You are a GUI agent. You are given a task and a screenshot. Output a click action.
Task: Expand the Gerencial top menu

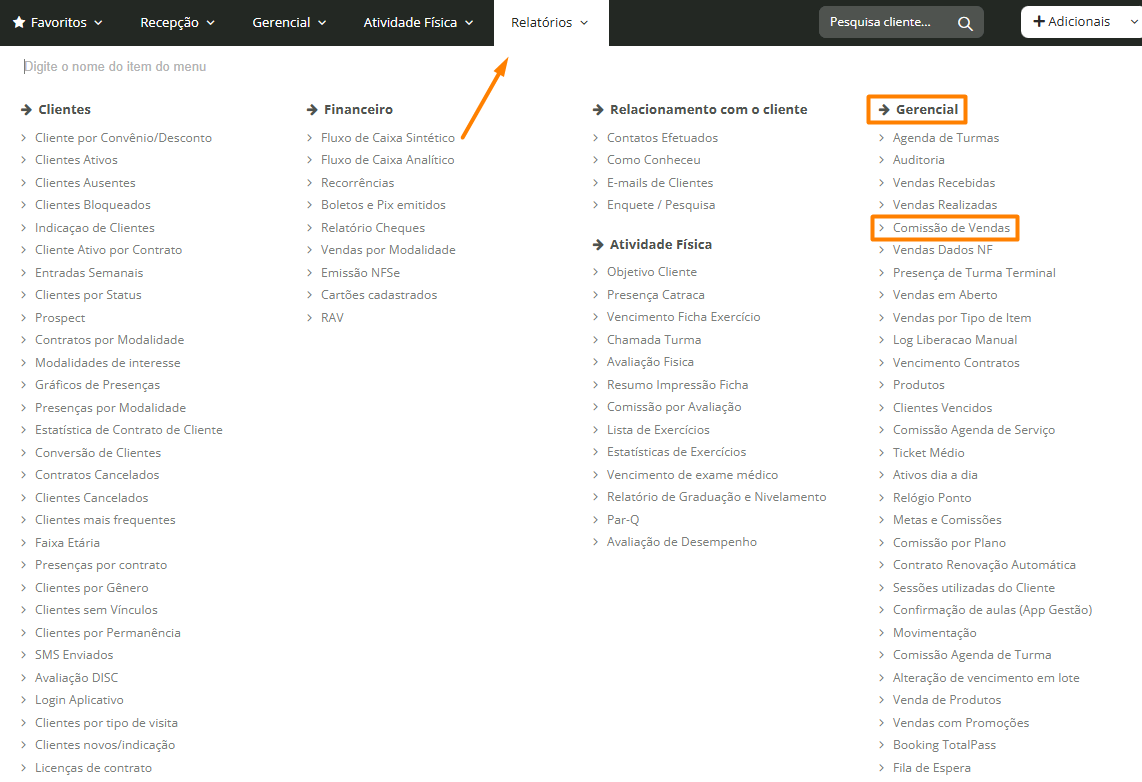coord(289,23)
